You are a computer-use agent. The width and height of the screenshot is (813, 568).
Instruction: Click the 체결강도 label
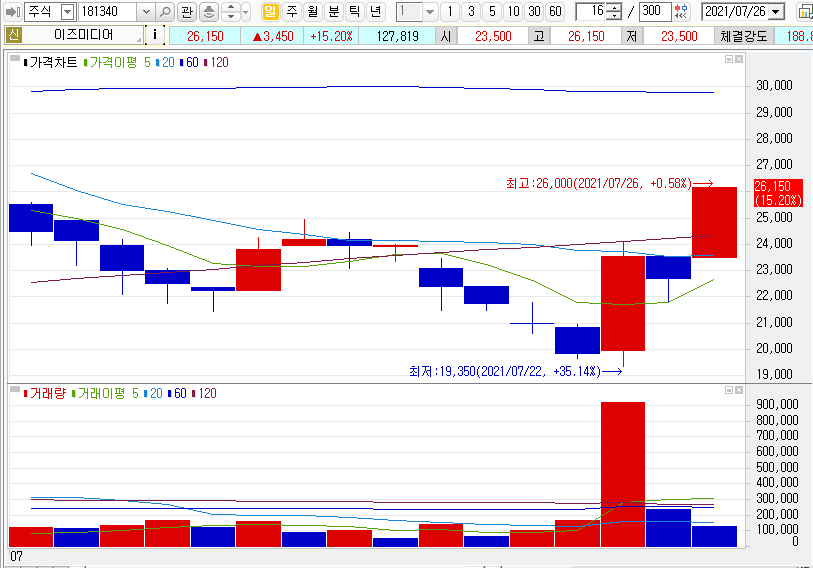click(x=744, y=36)
